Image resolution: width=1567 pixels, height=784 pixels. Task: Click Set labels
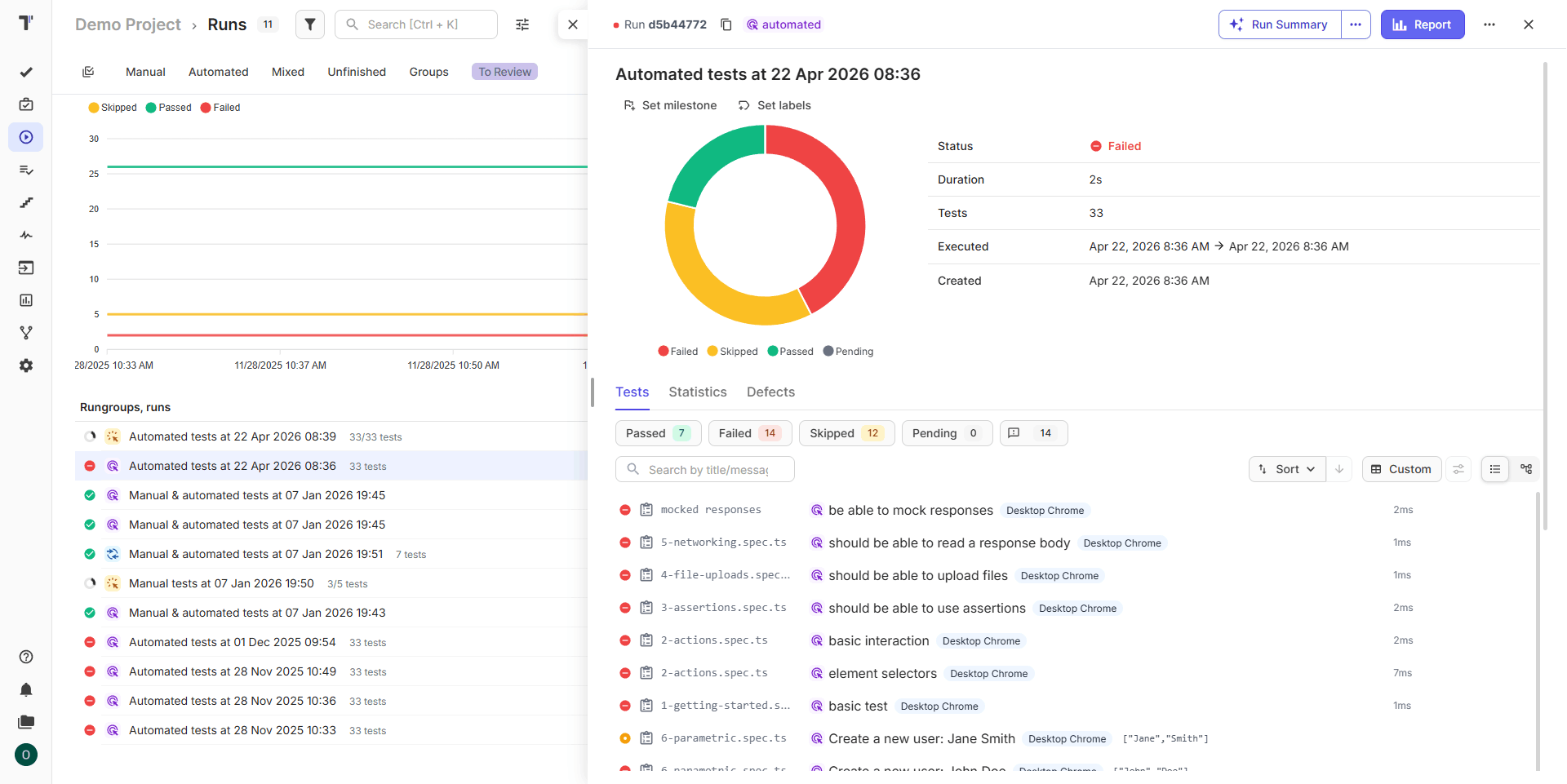coord(775,105)
